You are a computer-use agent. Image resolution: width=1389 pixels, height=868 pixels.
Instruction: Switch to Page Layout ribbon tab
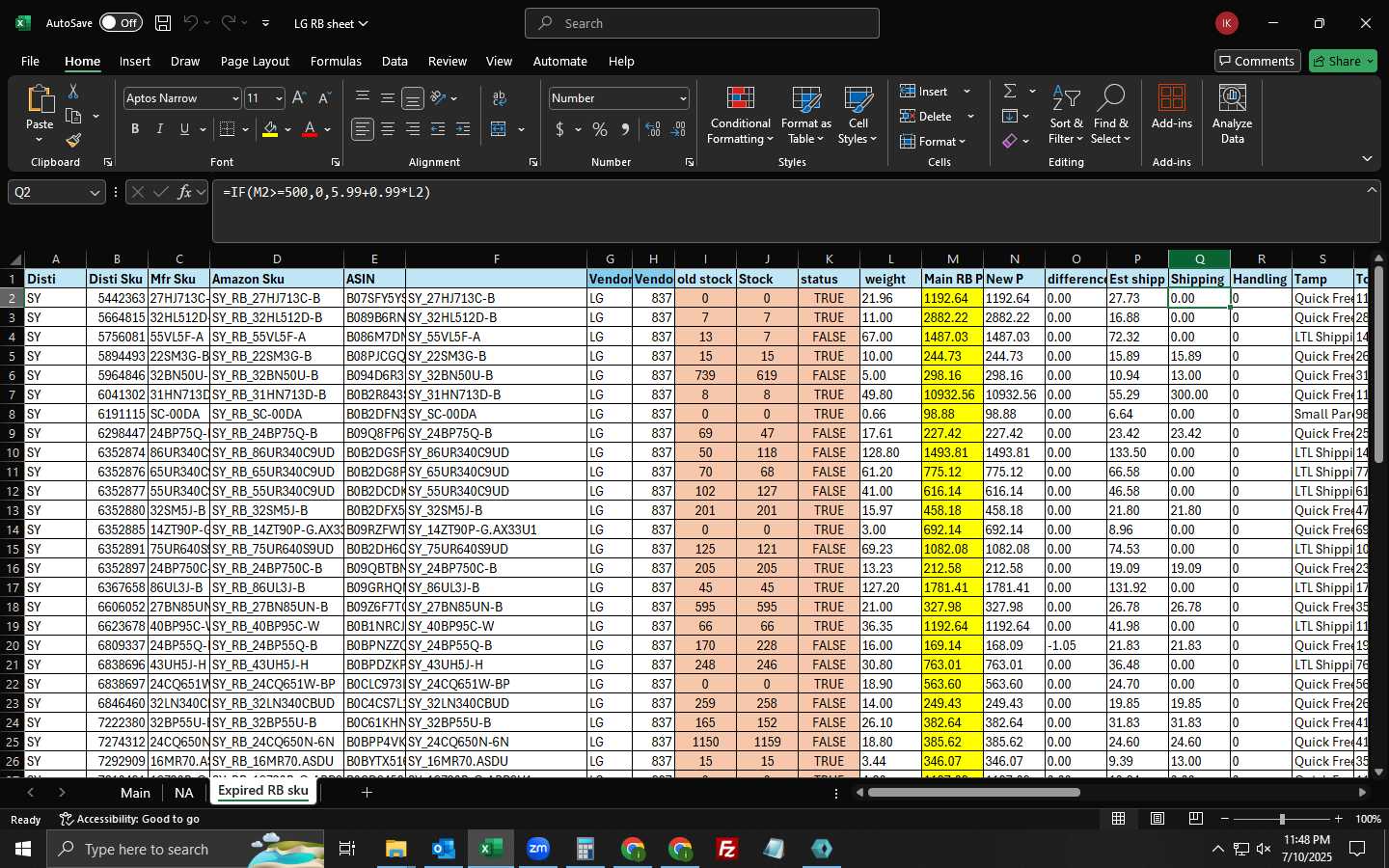(255, 61)
